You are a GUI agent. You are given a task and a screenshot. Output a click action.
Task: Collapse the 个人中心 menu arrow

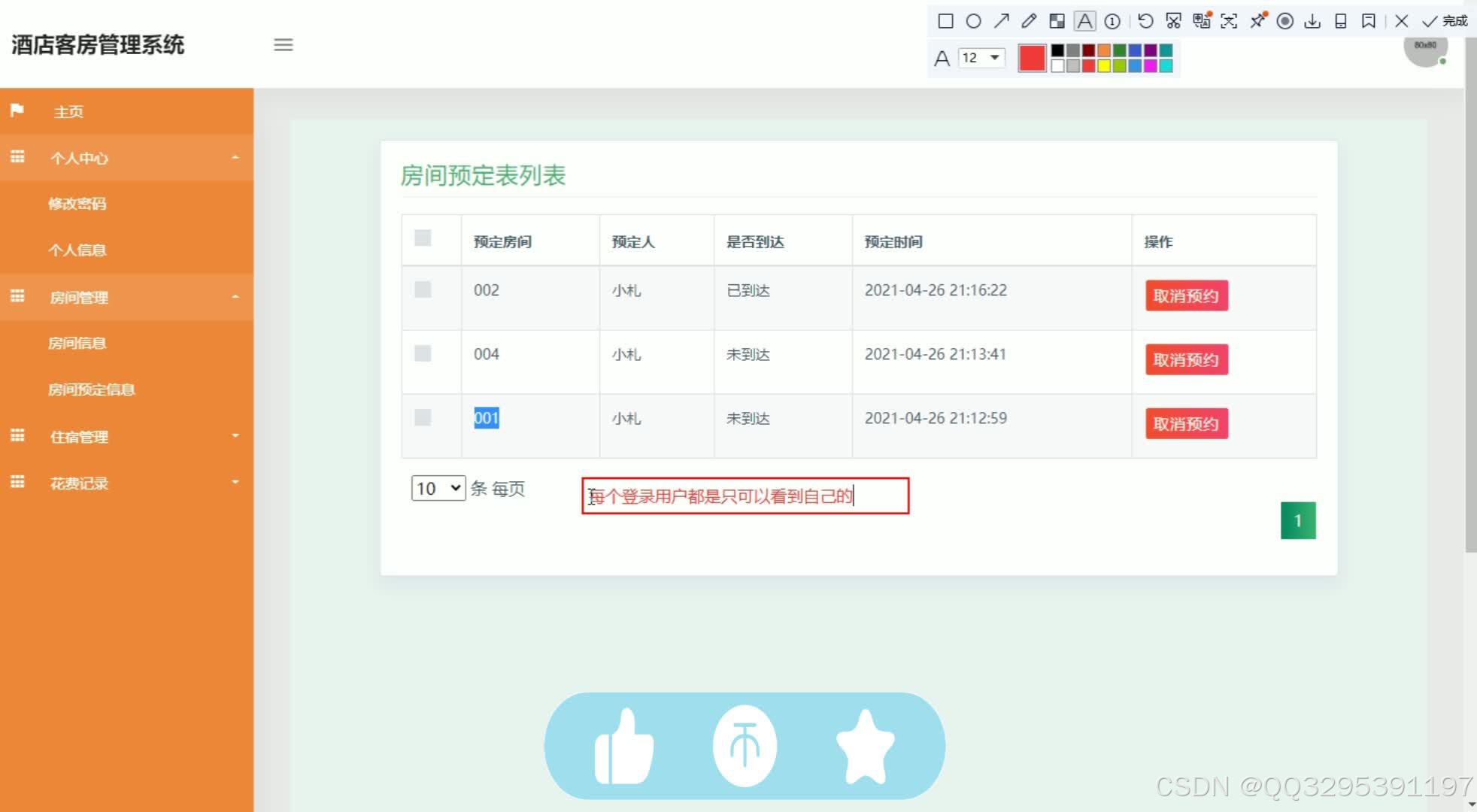[235, 157]
